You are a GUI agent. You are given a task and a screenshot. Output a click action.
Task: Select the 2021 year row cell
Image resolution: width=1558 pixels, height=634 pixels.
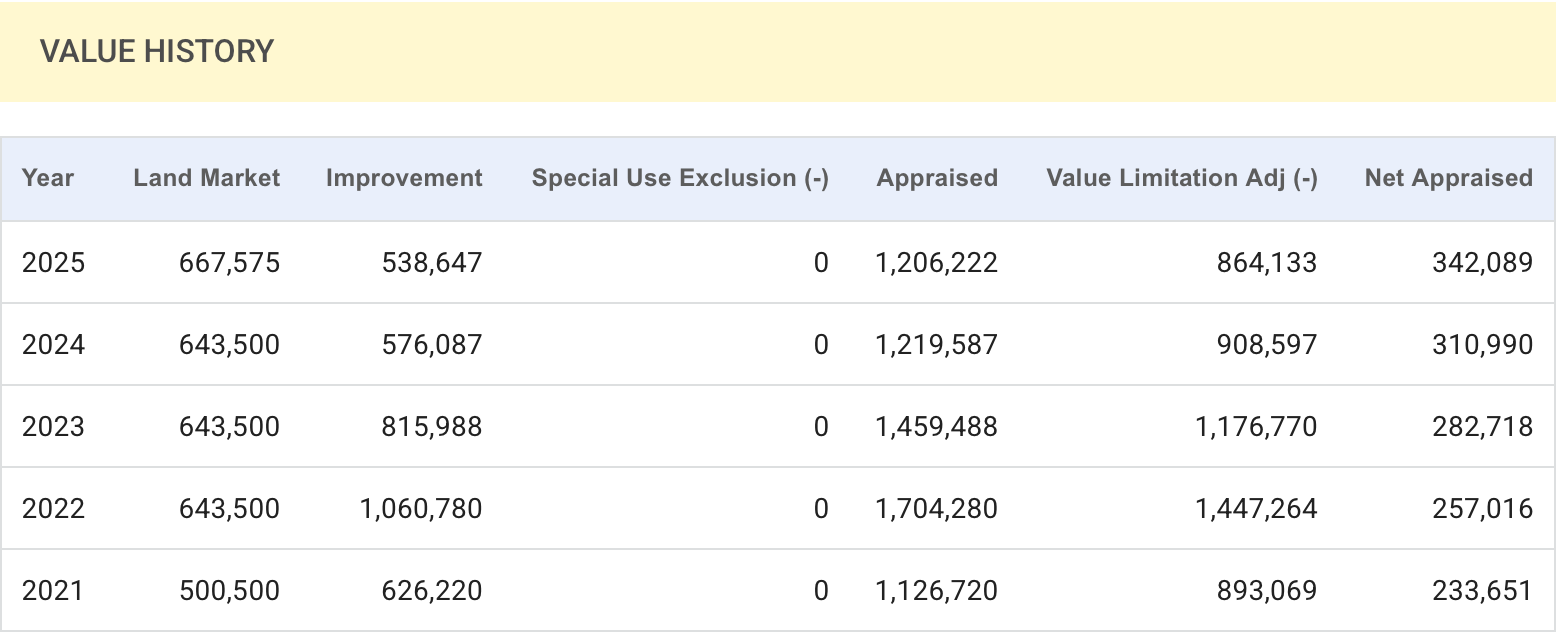[x=54, y=591]
